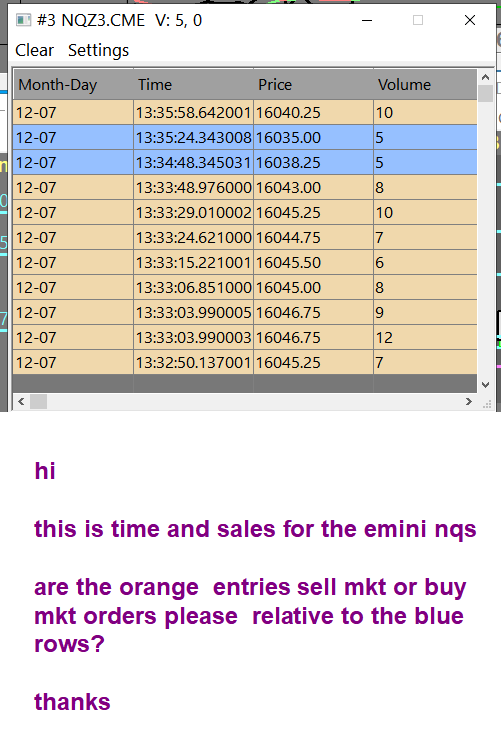Select the blue row priced 16038.25
This screenshot has width=501, height=750.
tap(245, 163)
